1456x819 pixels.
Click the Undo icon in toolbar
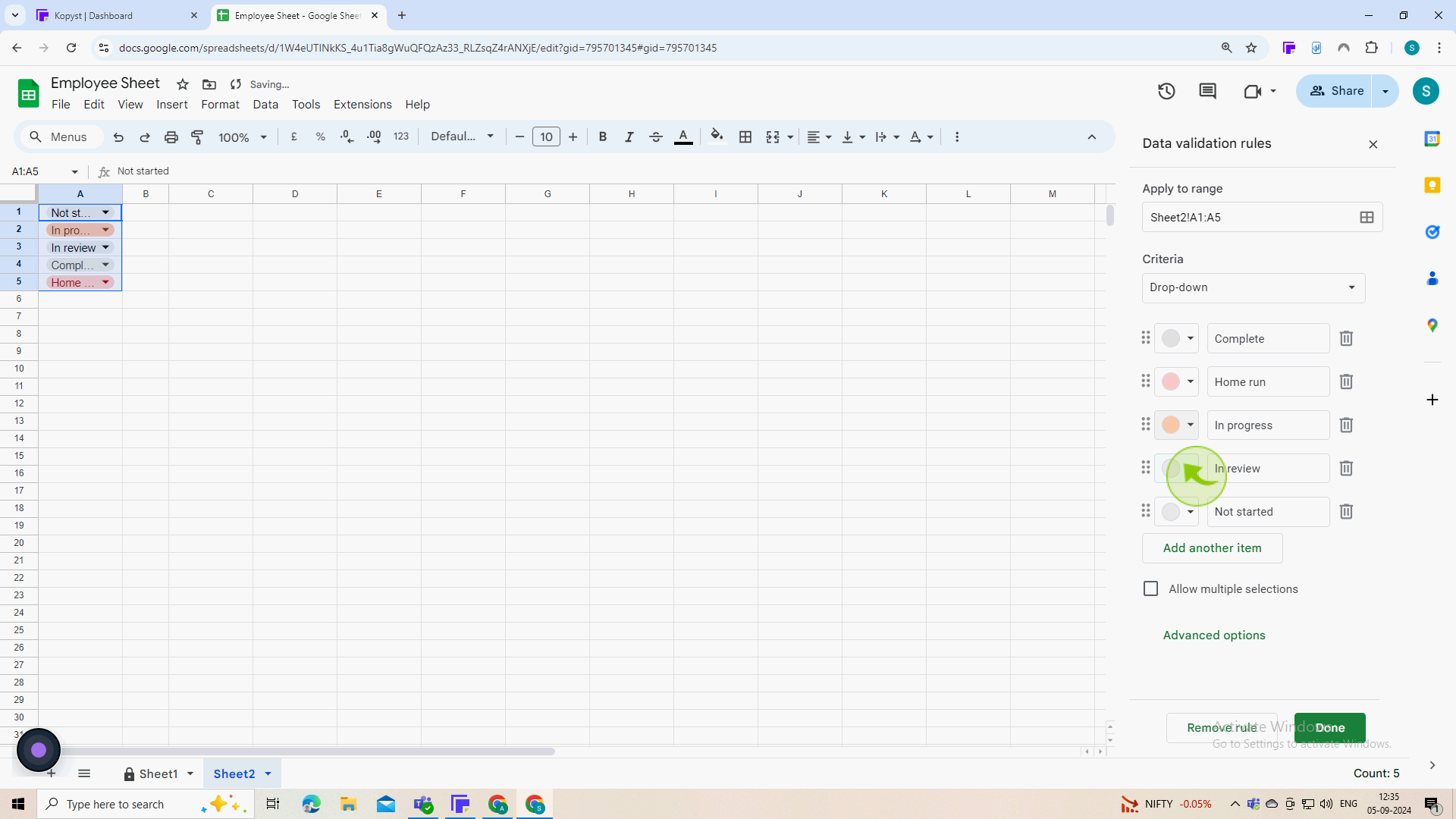click(x=118, y=137)
